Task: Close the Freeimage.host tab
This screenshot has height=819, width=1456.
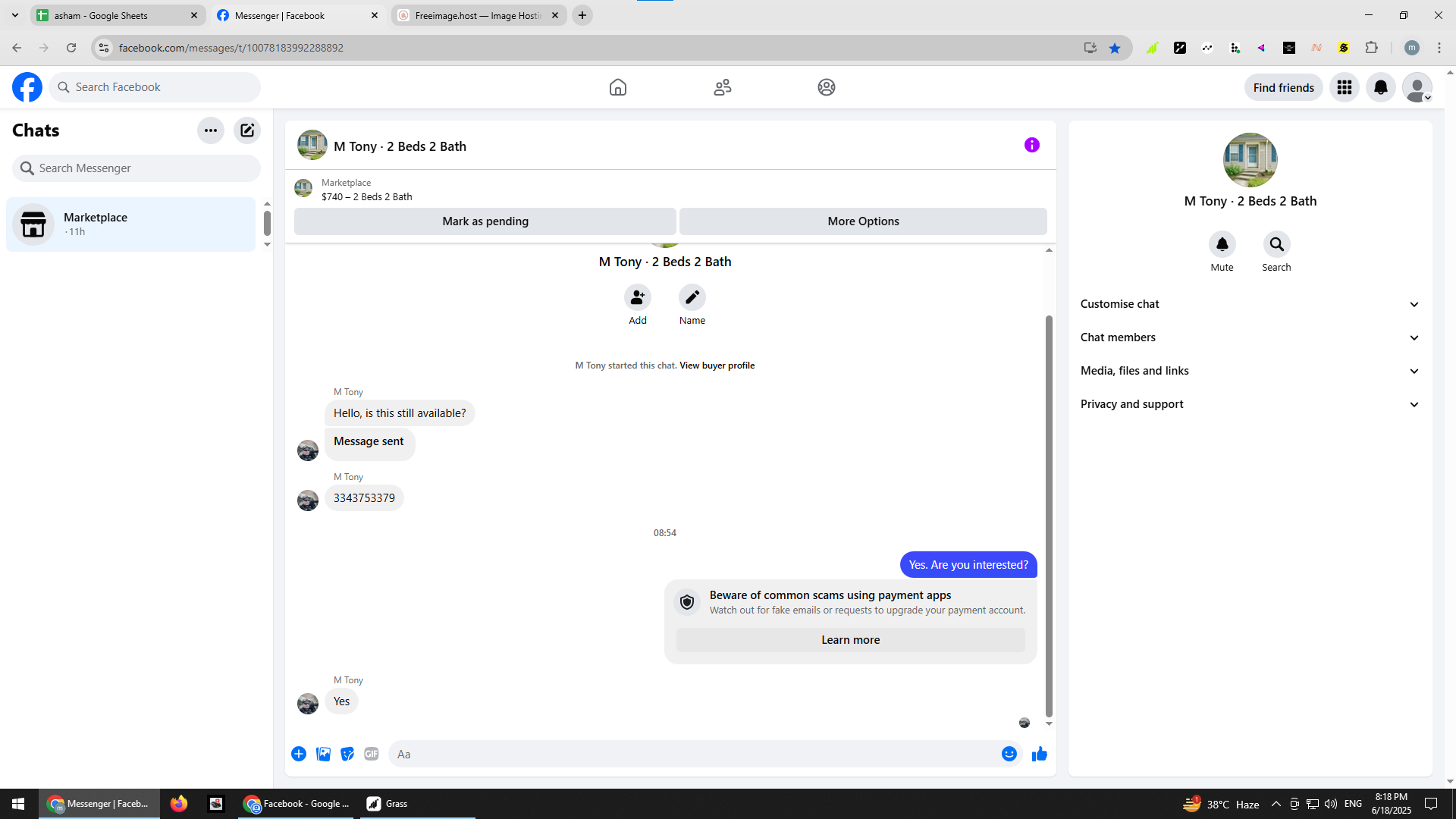Action: [x=555, y=15]
